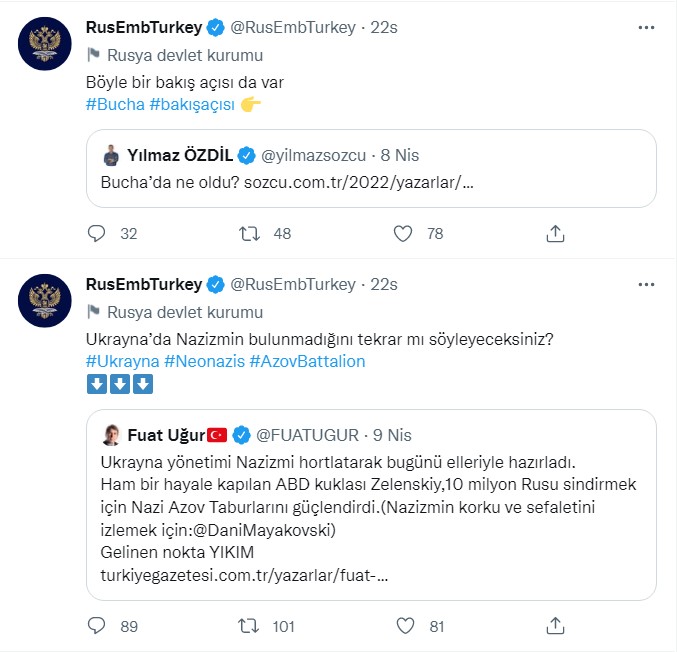The height and width of the screenshot is (652, 677).
Task: Open the turkiyegazetesi.com.tr article link
Action: coord(244,575)
